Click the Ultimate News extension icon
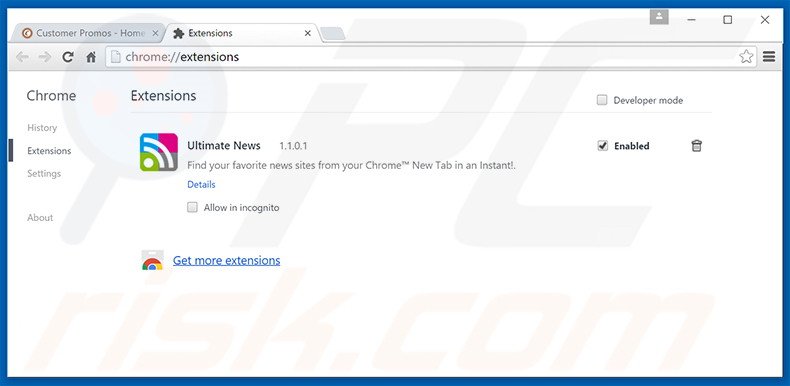Screen dimensions: 790x386 159,152
